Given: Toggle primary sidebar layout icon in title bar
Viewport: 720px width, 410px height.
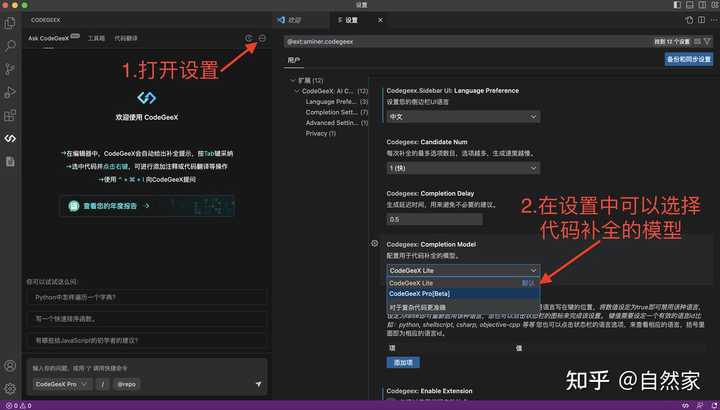Looking at the screenshot, I should click(x=677, y=5).
